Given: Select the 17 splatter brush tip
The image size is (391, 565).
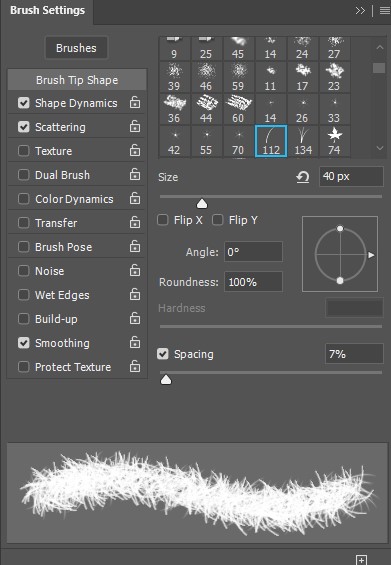Looking at the screenshot, I should (303, 77).
